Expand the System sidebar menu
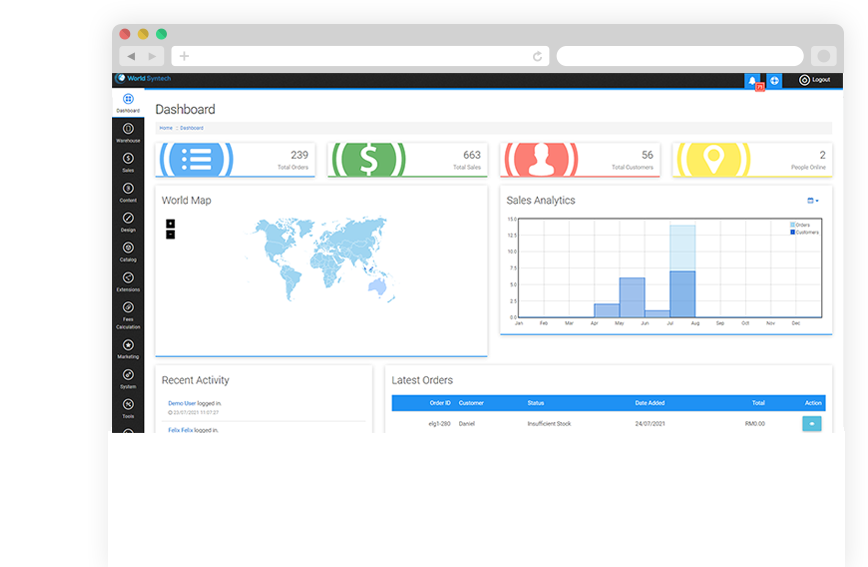Viewport: 868px width, 567px height. [128, 378]
